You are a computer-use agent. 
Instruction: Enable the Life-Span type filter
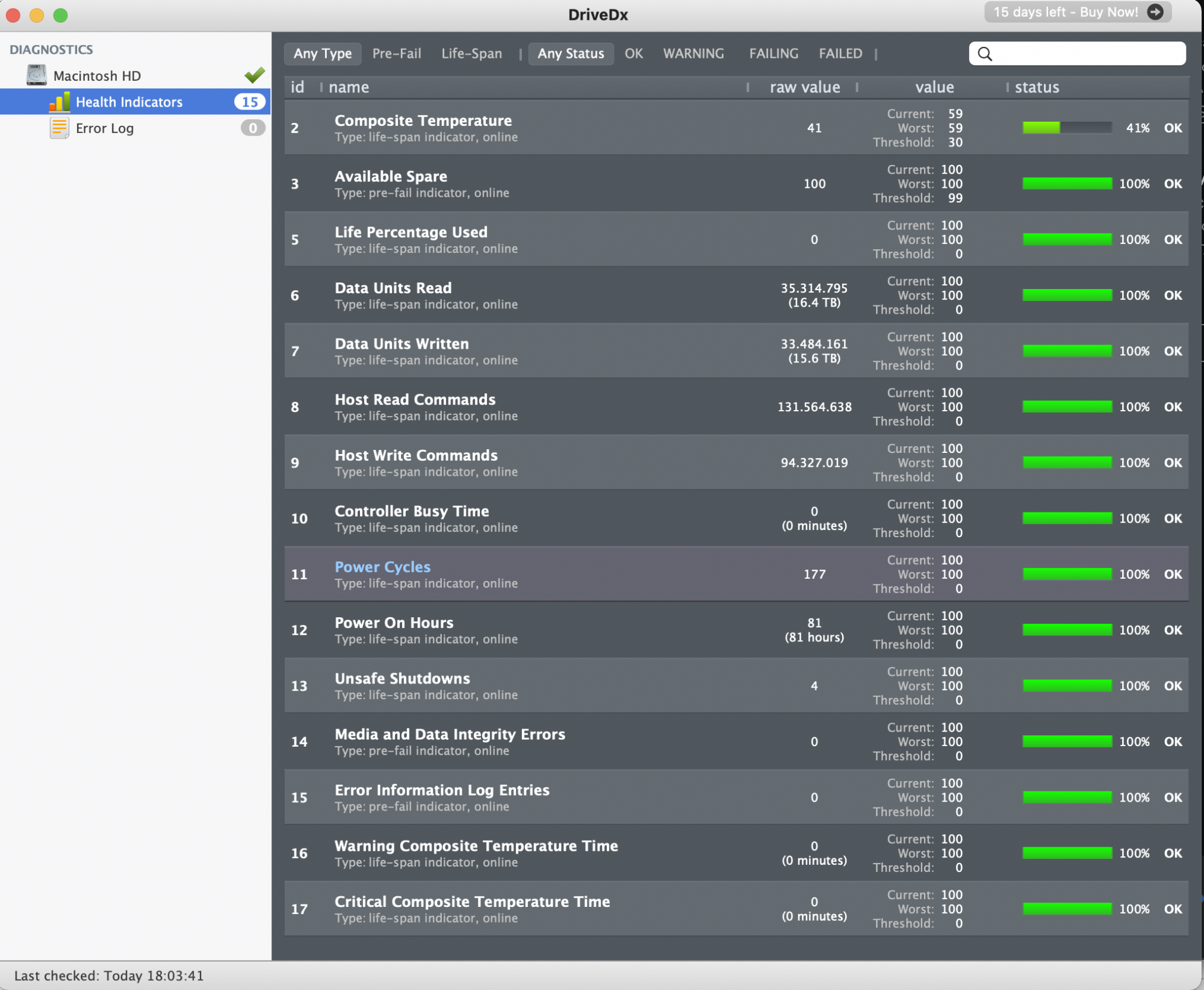tap(471, 54)
